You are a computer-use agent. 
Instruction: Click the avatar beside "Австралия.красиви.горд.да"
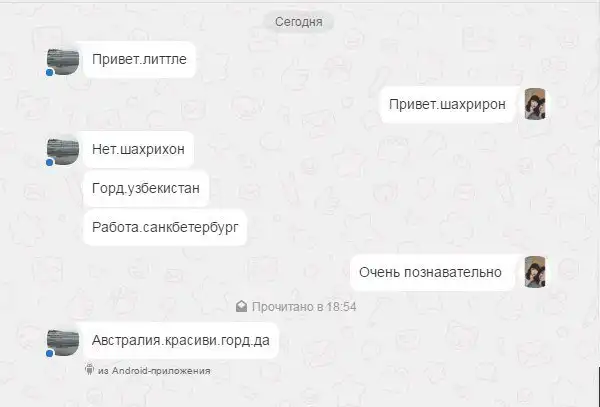(x=63, y=342)
